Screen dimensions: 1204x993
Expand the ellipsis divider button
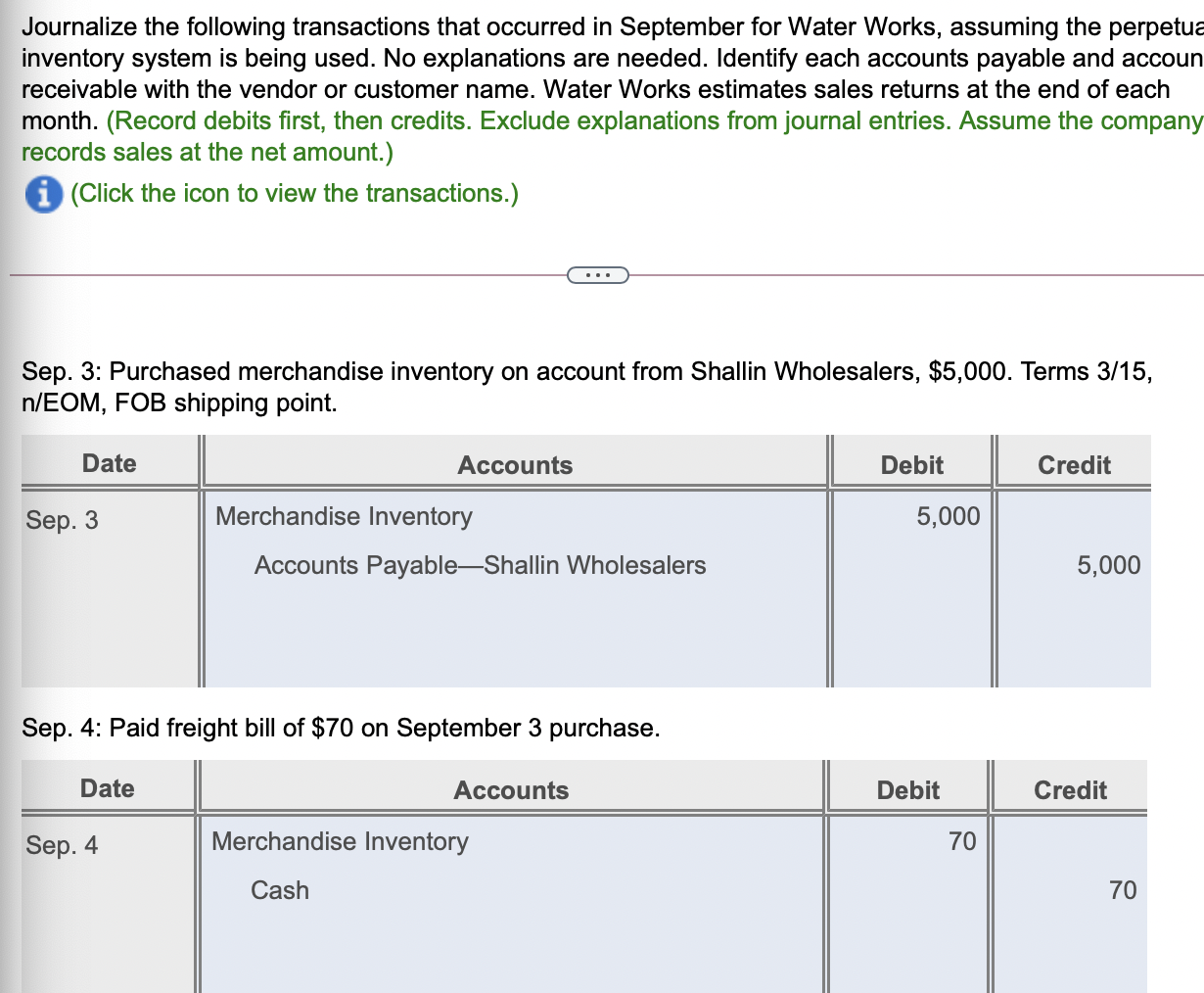[597, 275]
